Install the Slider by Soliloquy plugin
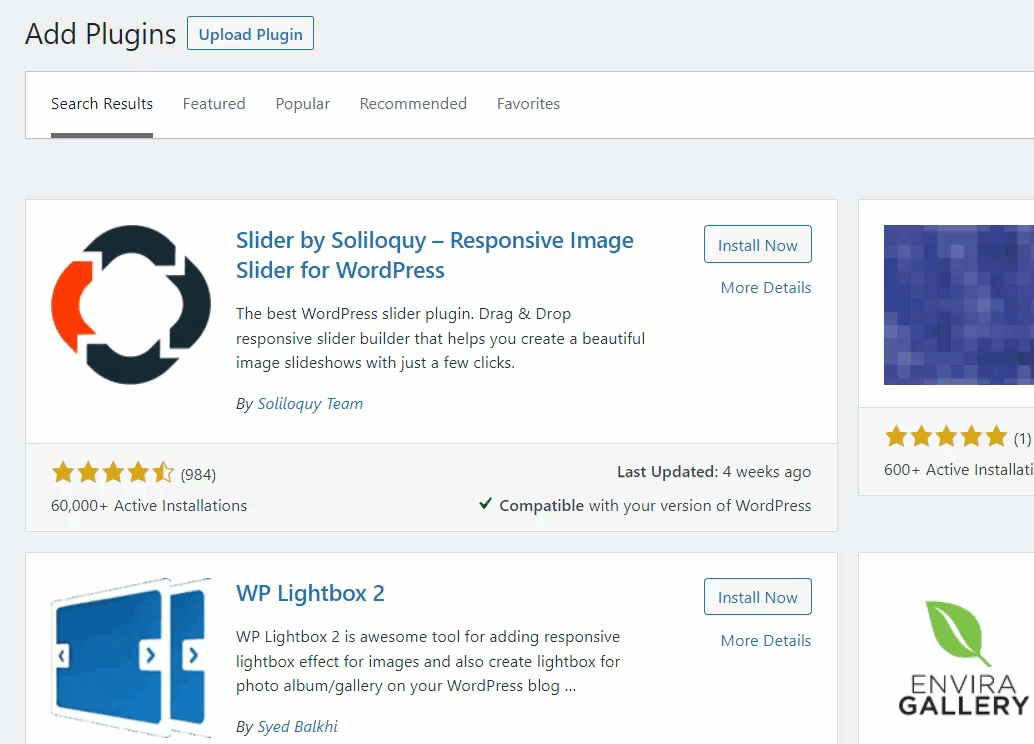The image size is (1034, 744). pos(758,245)
